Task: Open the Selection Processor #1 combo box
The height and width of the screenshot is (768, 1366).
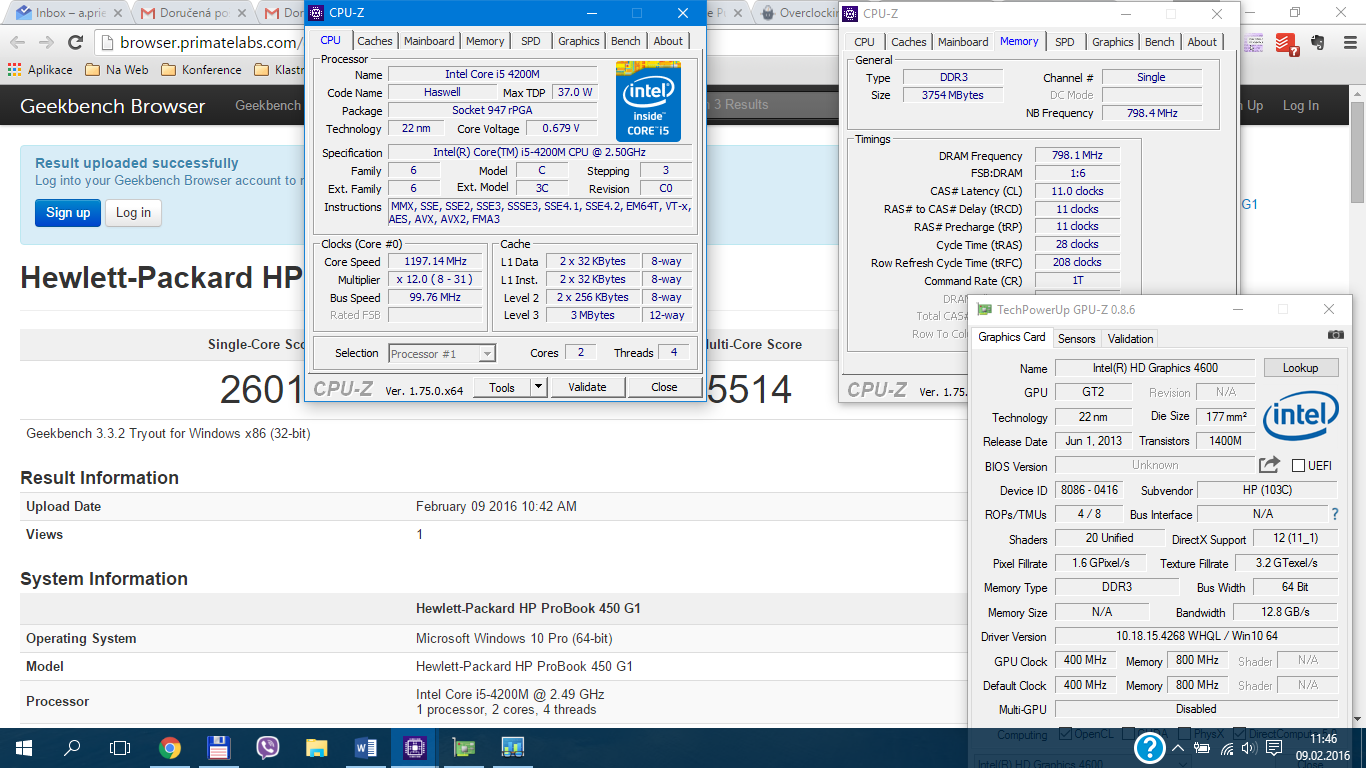Action: click(x=442, y=353)
